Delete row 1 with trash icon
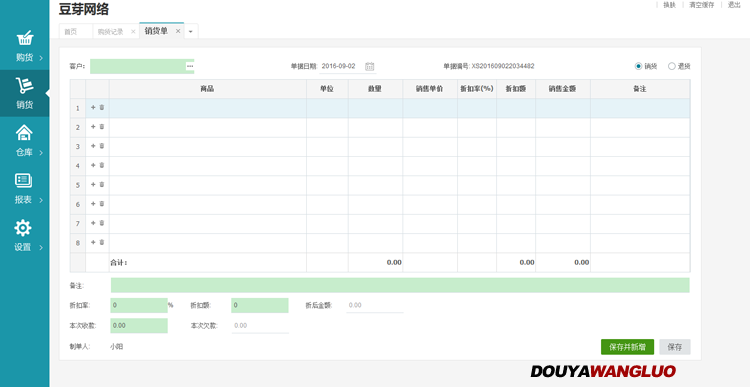This screenshot has width=750, height=387. [x=102, y=108]
